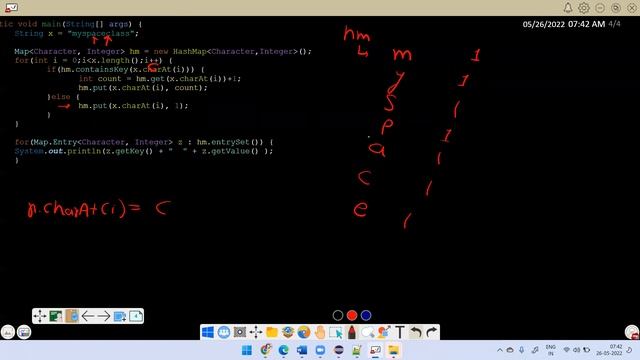Expand hidden system tray icons

(500, 350)
